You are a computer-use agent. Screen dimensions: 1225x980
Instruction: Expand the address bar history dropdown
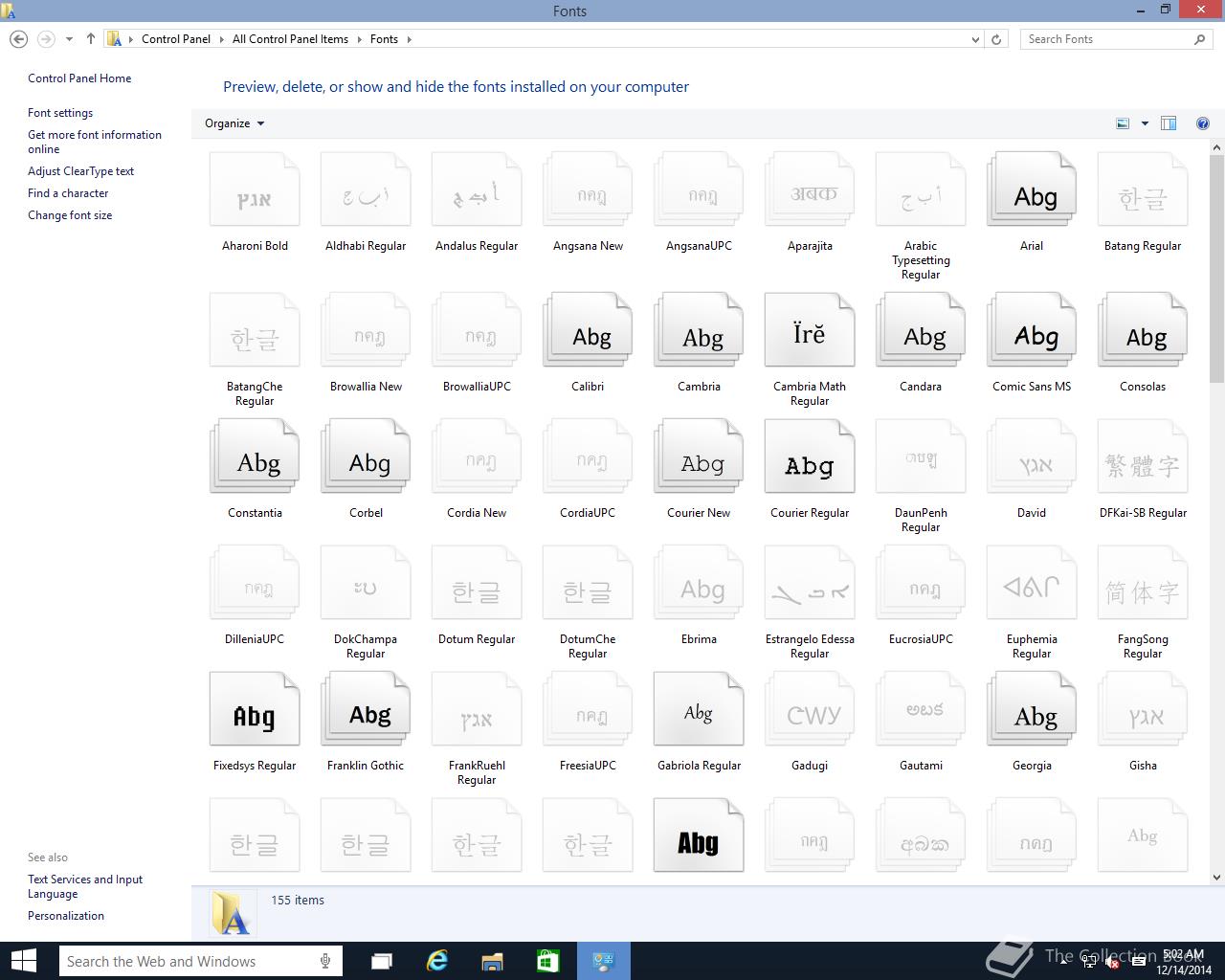[975, 39]
